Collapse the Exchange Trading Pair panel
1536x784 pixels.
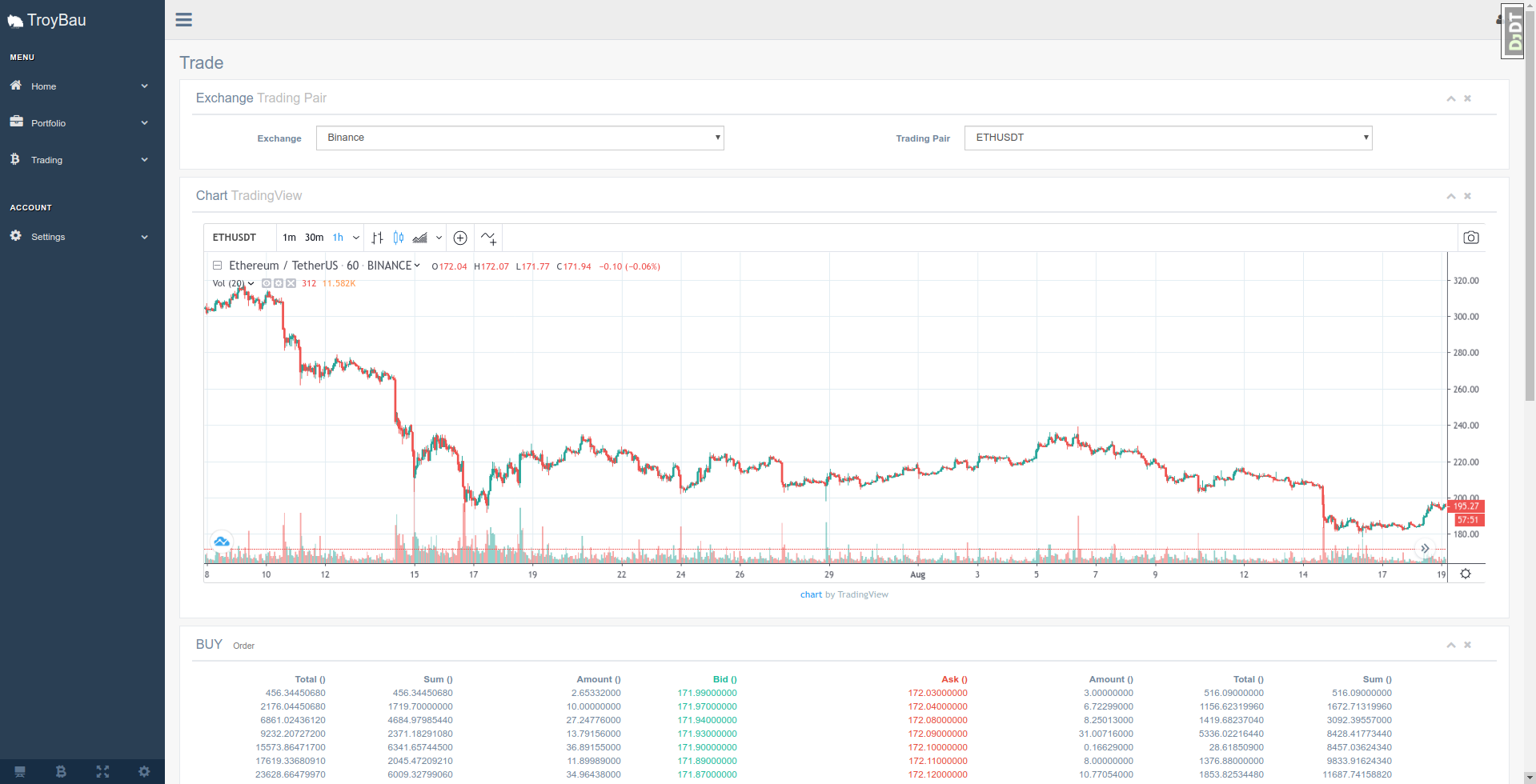pos(1450,98)
